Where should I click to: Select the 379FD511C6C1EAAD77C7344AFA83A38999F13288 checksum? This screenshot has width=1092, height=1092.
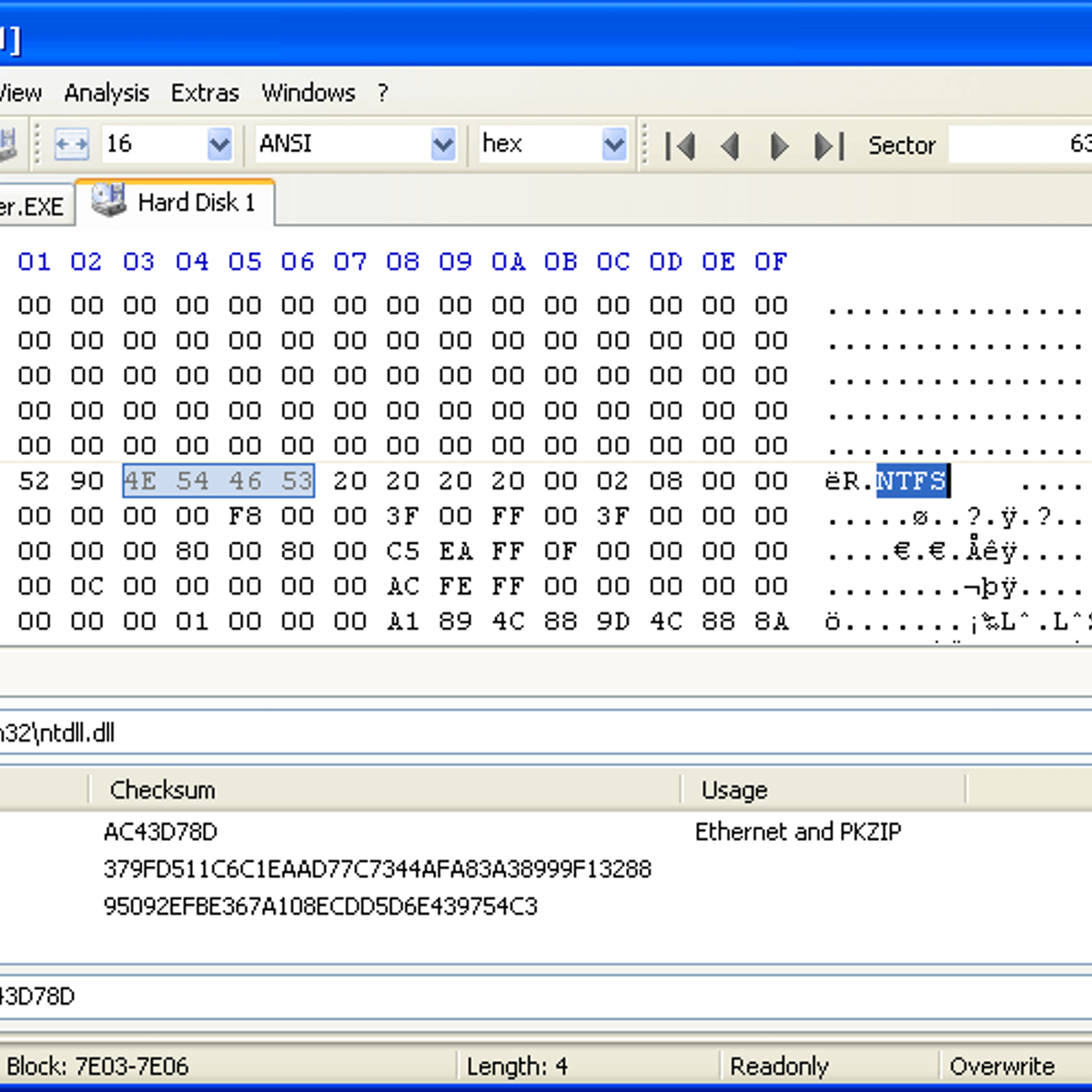(378, 869)
